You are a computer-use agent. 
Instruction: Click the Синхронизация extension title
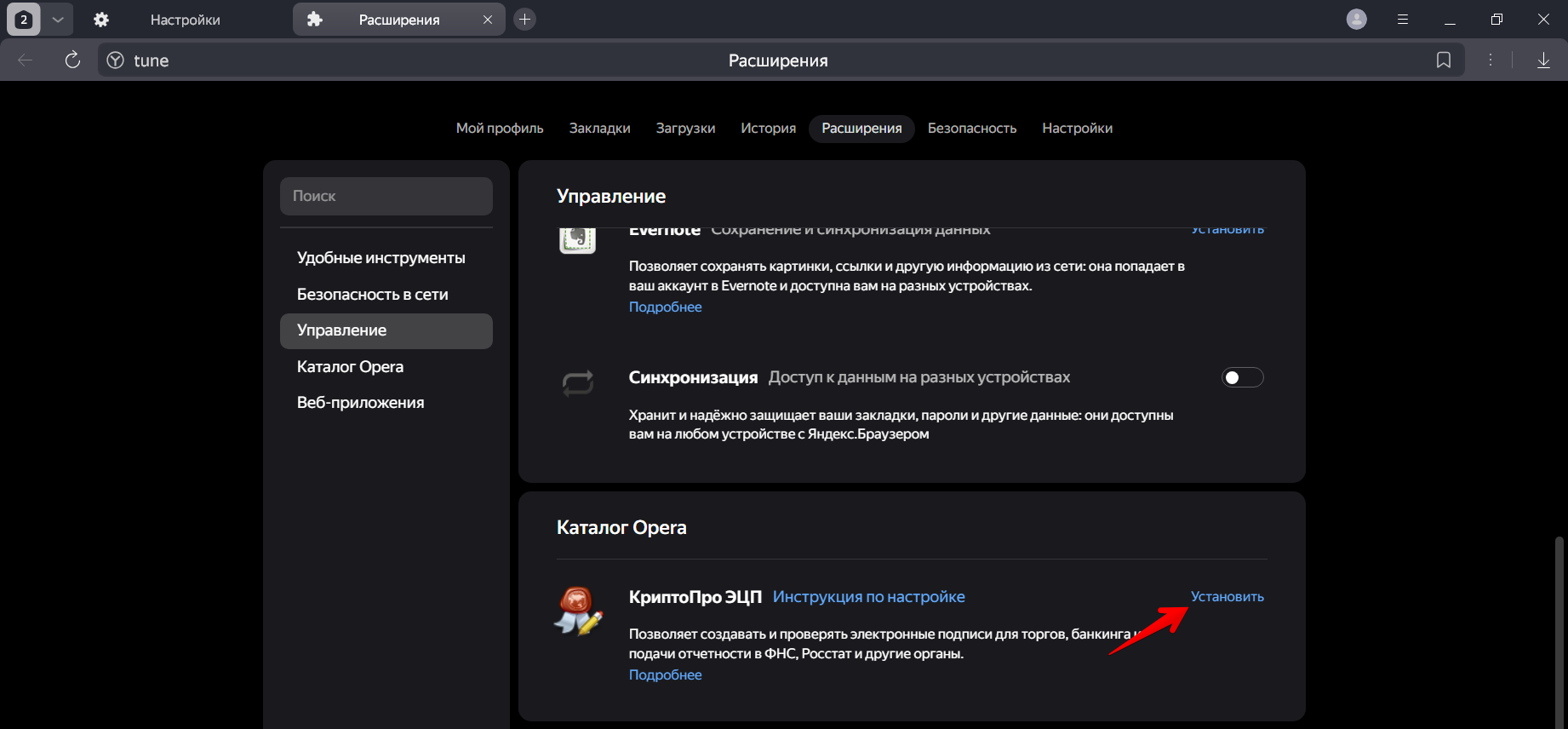pyautogui.click(x=693, y=377)
